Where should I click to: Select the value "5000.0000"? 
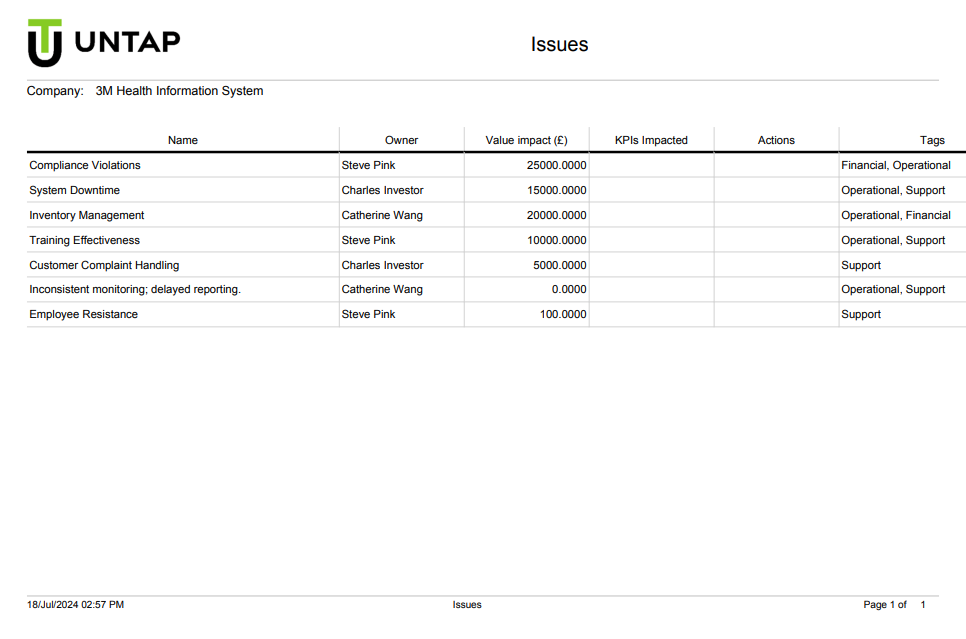[559, 265]
